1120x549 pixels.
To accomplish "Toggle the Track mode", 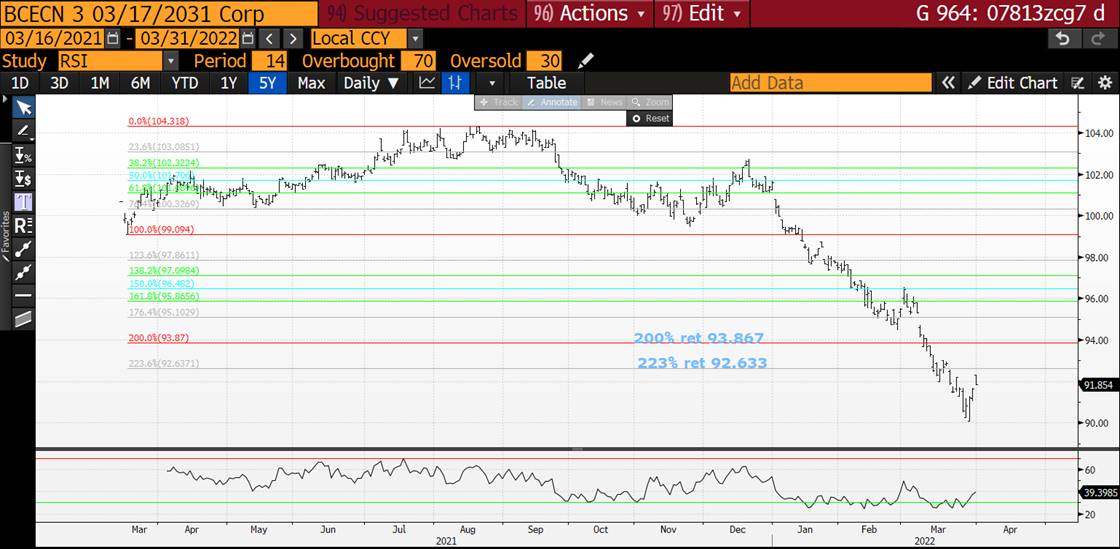I will pos(499,102).
